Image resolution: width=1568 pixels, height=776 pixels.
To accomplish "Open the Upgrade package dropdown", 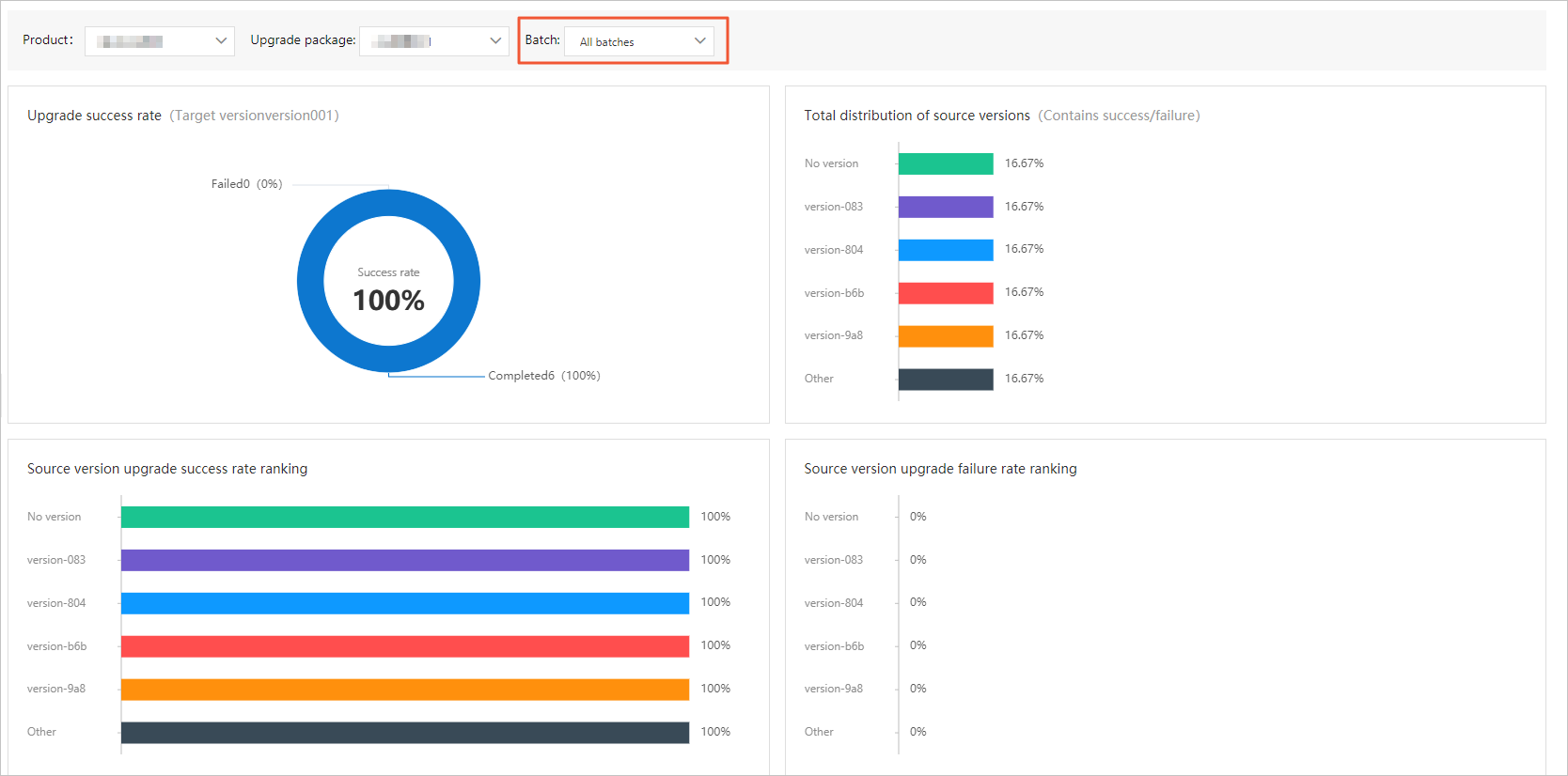I will [x=434, y=40].
